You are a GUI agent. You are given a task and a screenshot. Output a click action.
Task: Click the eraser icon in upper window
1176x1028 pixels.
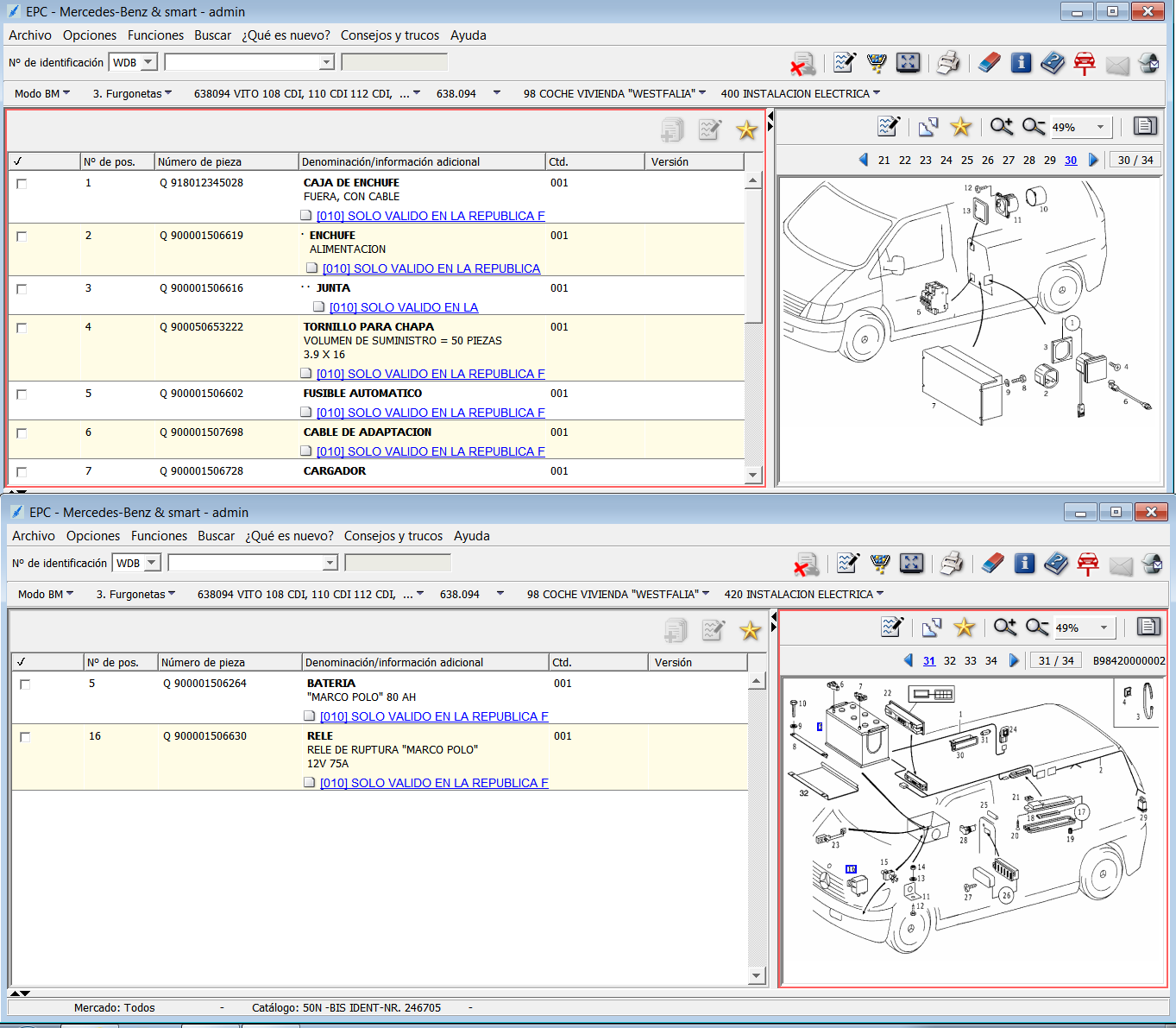pyautogui.click(x=990, y=62)
